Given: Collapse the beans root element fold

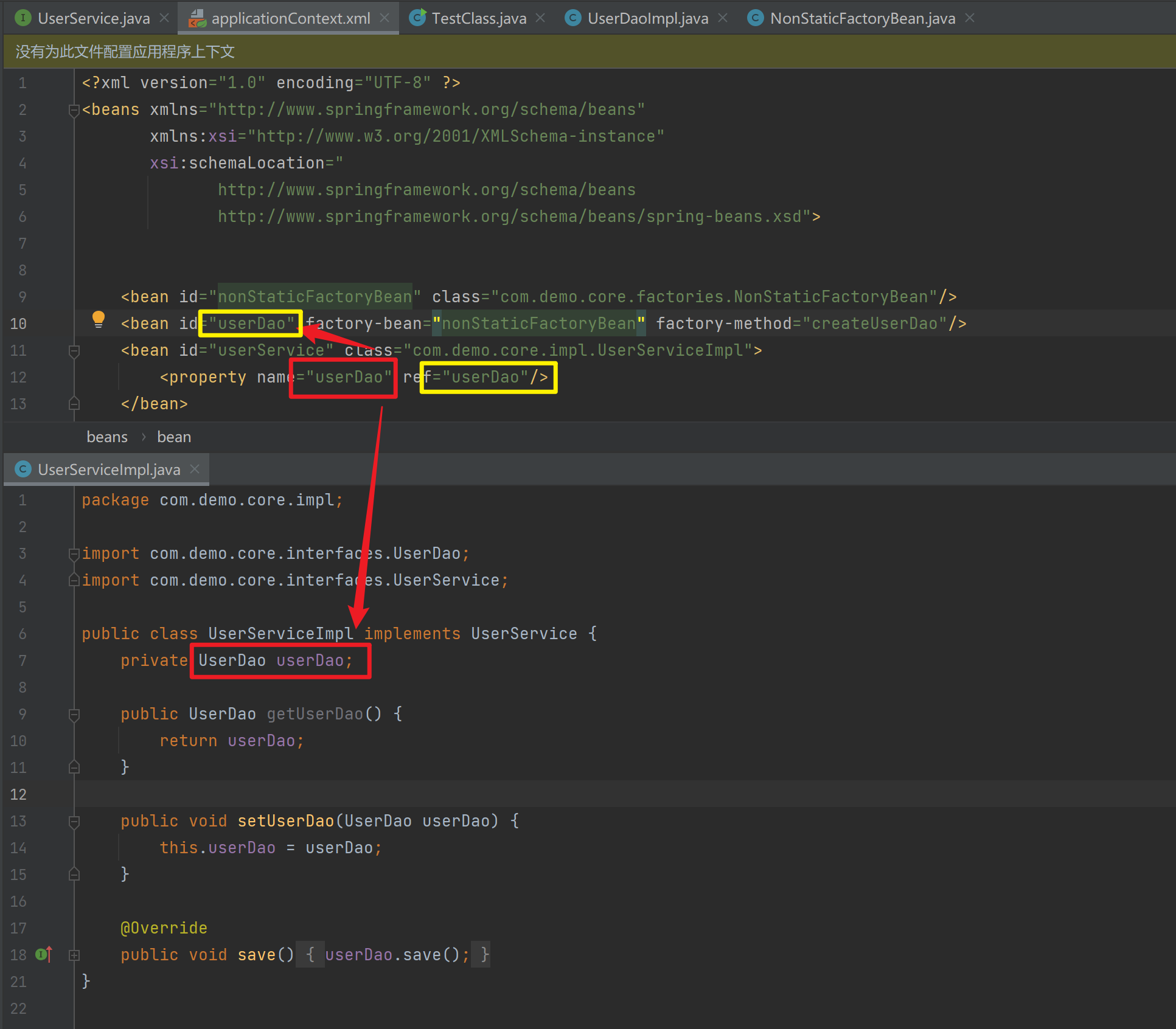Looking at the screenshot, I should (74, 110).
